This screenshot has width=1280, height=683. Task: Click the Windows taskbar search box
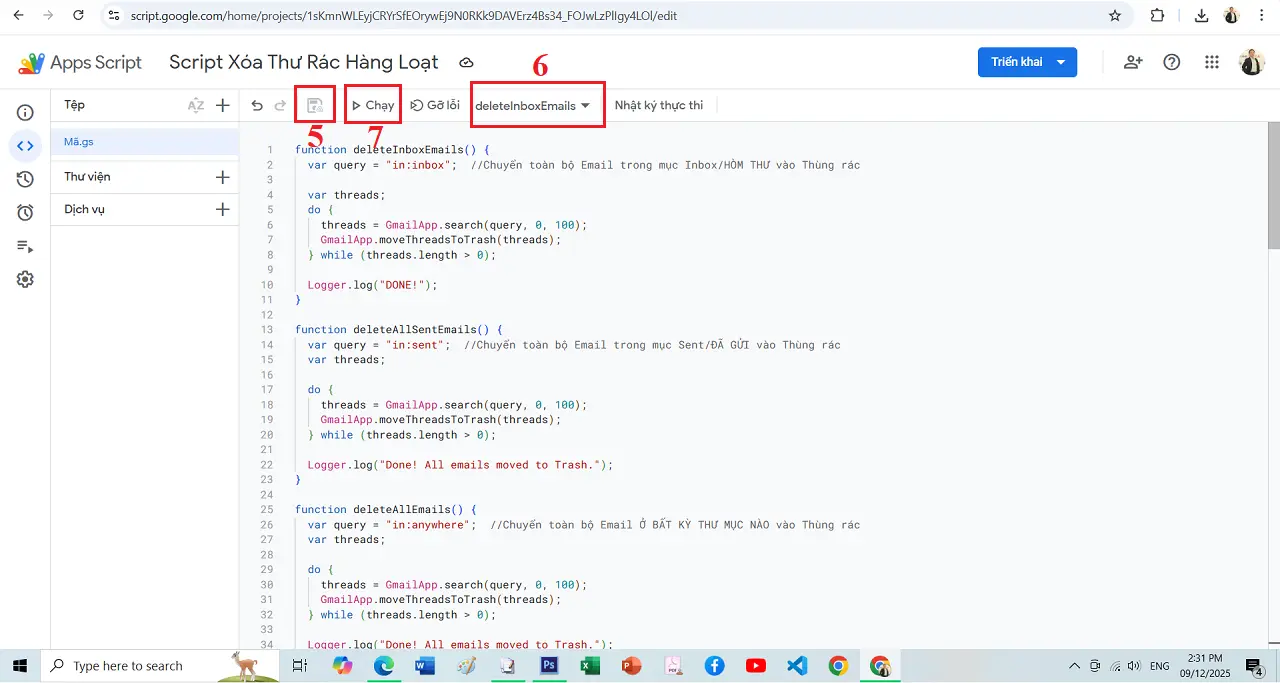click(161, 665)
